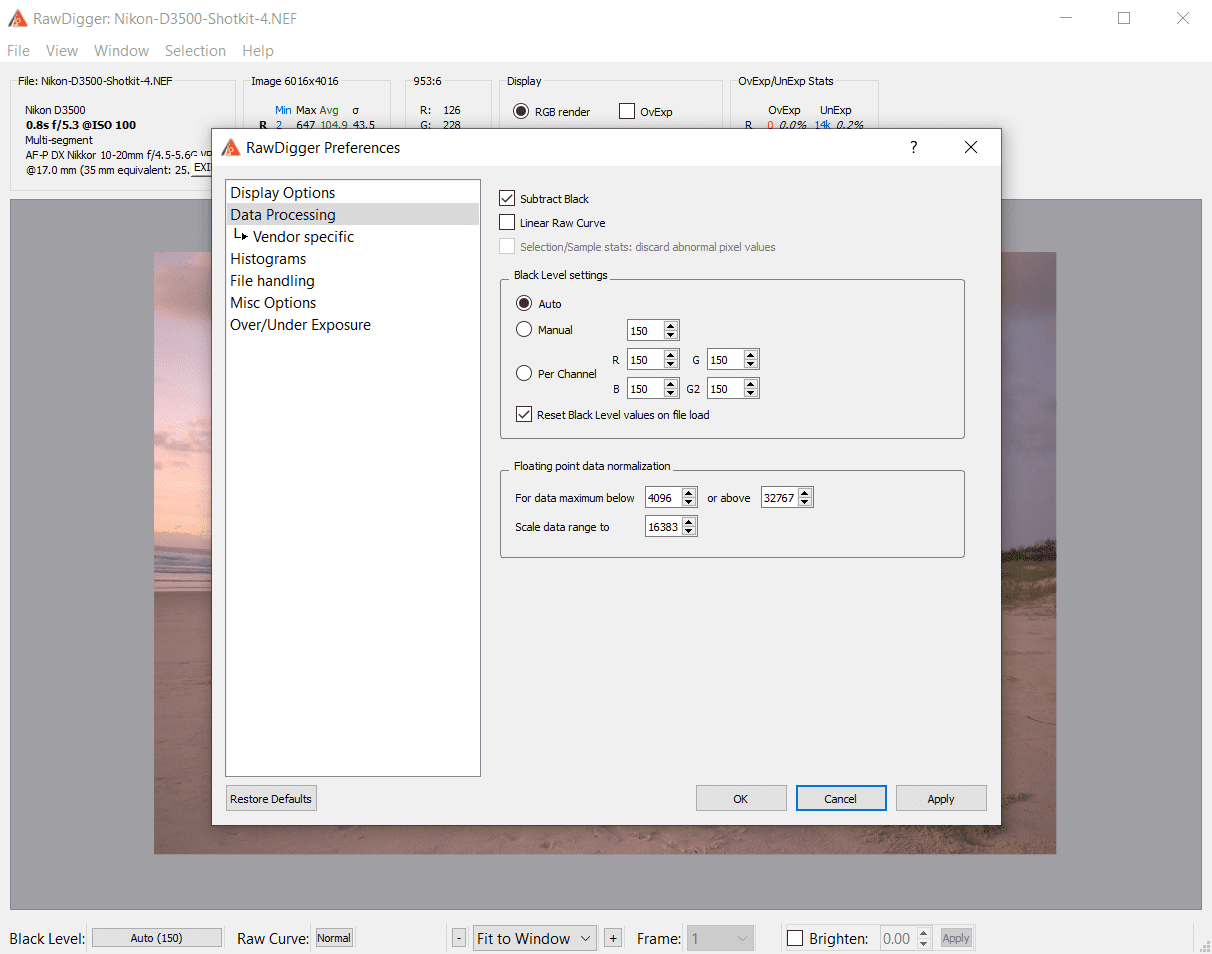Screen dimensions: 1212x954
Task: Enable the Linear Raw Curve checkbox
Action: click(507, 222)
